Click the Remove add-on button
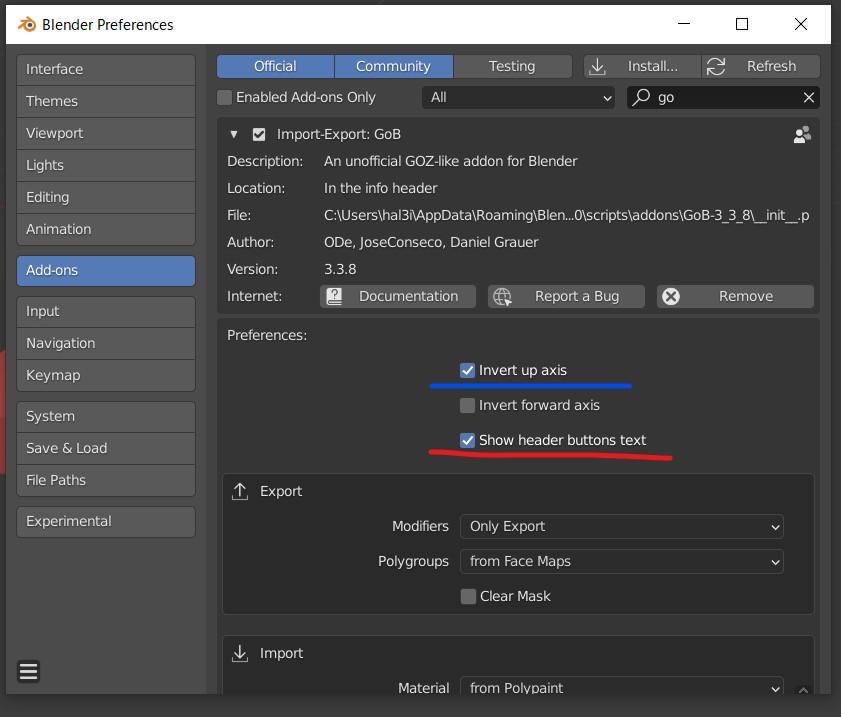The width and height of the screenshot is (841, 717). coord(735,296)
